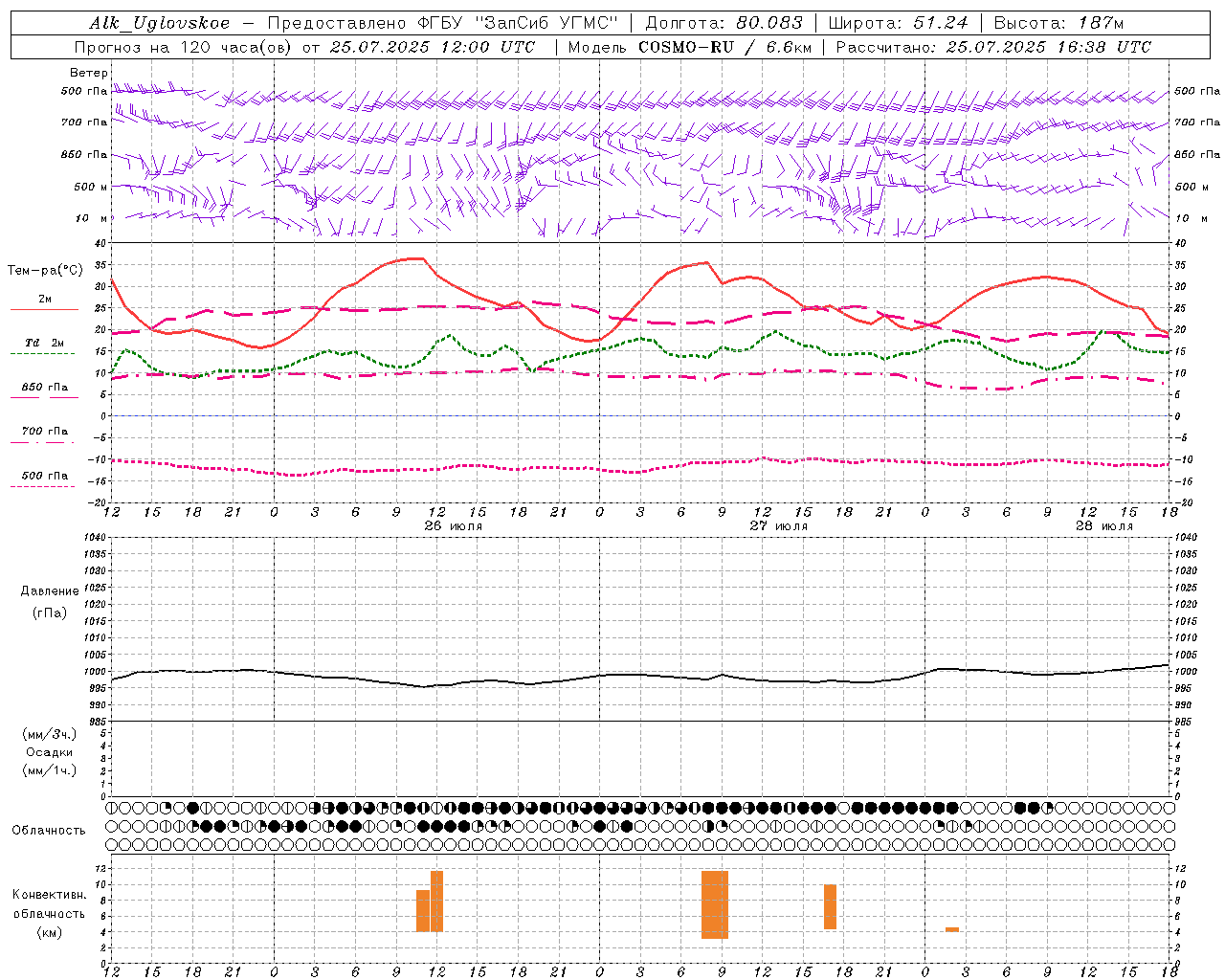Click the Давление pressure panel label

click(50, 591)
